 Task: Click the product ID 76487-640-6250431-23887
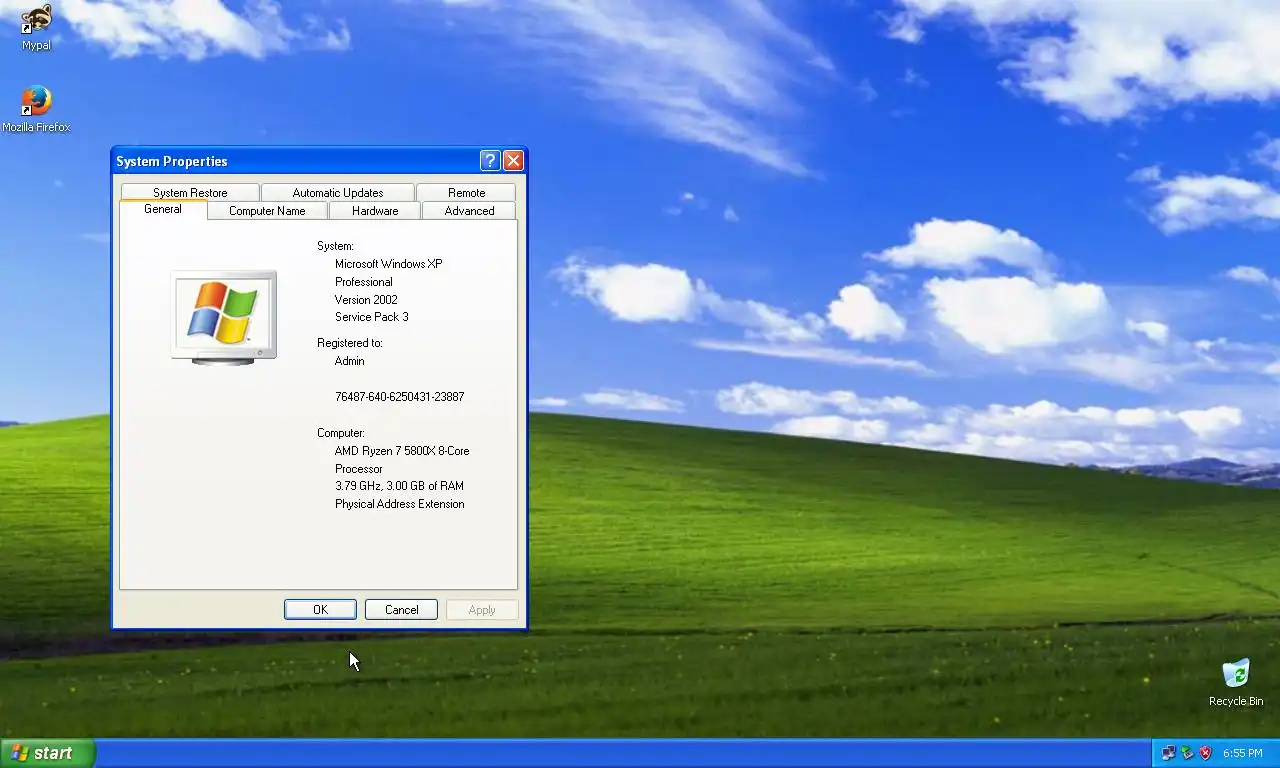[x=400, y=397]
